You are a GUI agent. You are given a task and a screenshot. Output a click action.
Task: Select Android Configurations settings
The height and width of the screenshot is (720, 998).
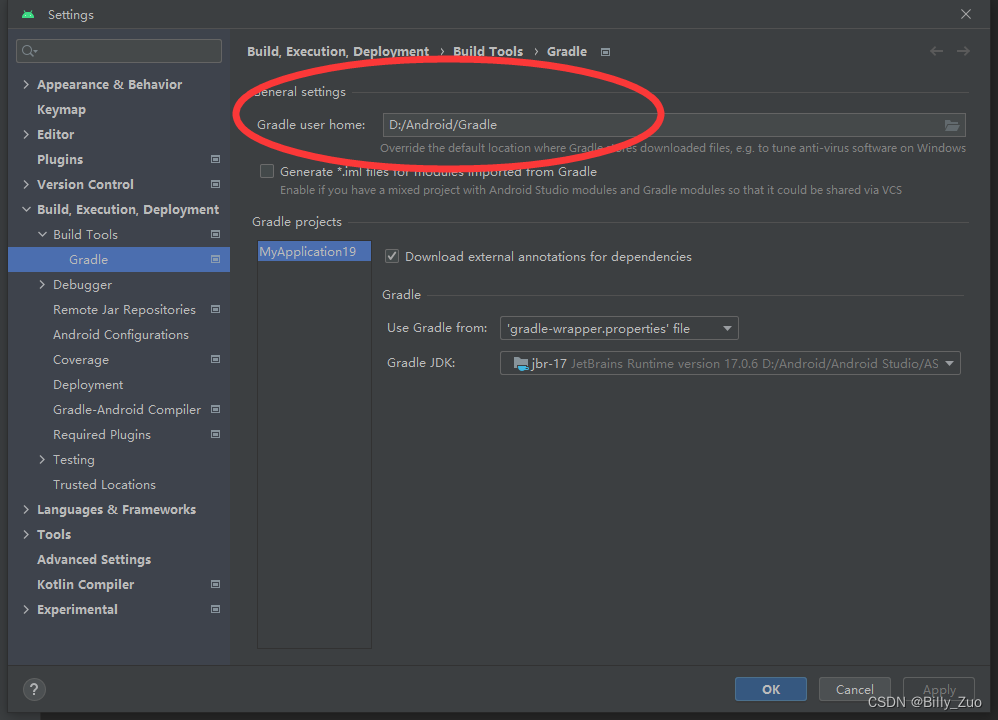click(x=121, y=334)
